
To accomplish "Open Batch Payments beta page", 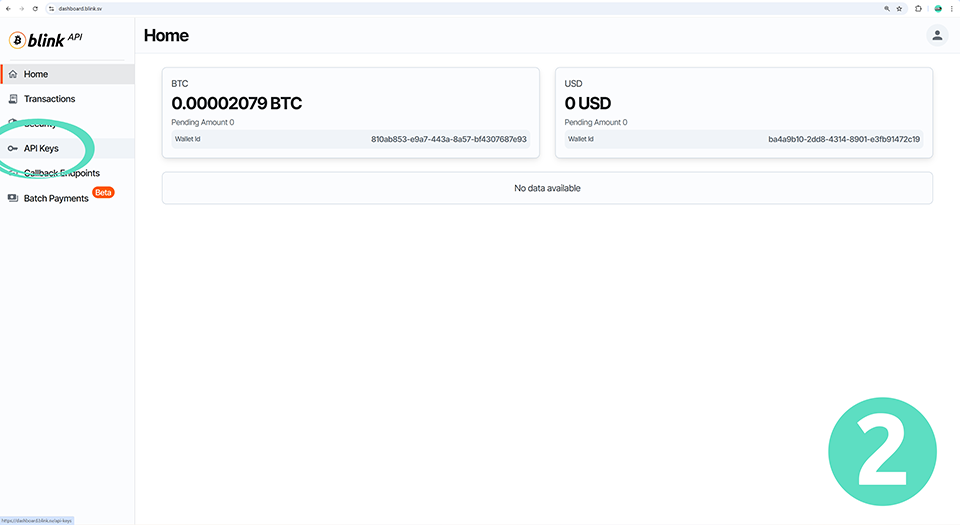I will click(56, 198).
